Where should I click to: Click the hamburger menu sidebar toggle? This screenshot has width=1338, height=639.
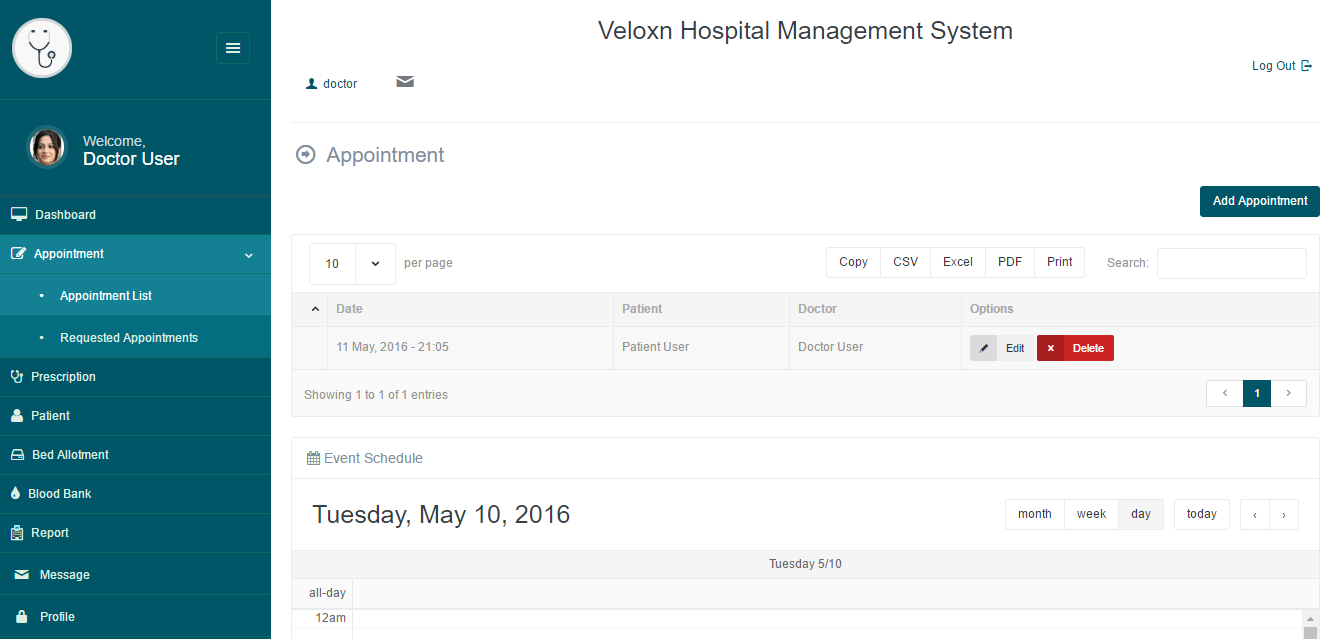tap(233, 48)
